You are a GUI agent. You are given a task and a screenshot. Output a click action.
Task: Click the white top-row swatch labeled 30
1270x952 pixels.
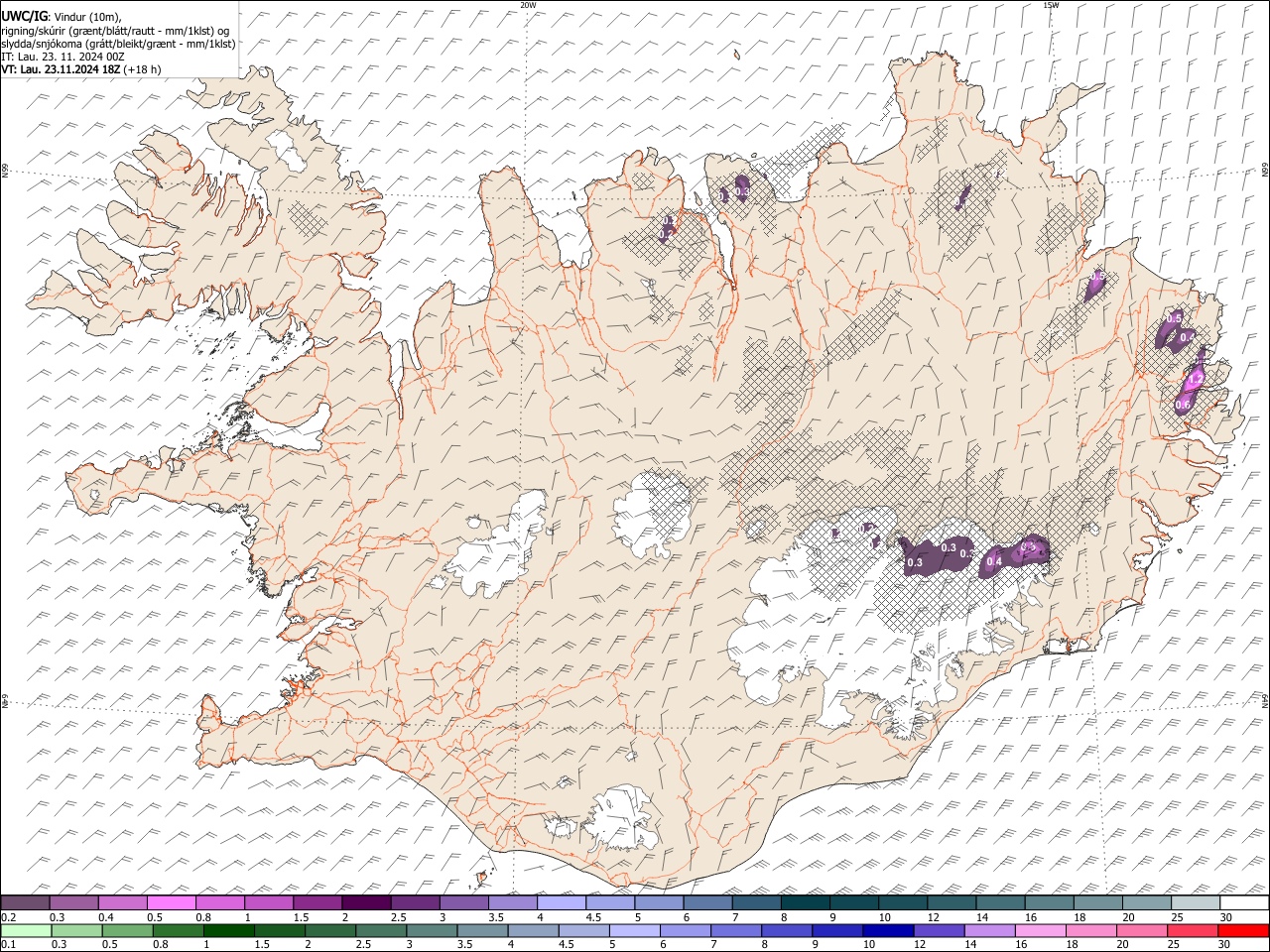tap(1244, 903)
